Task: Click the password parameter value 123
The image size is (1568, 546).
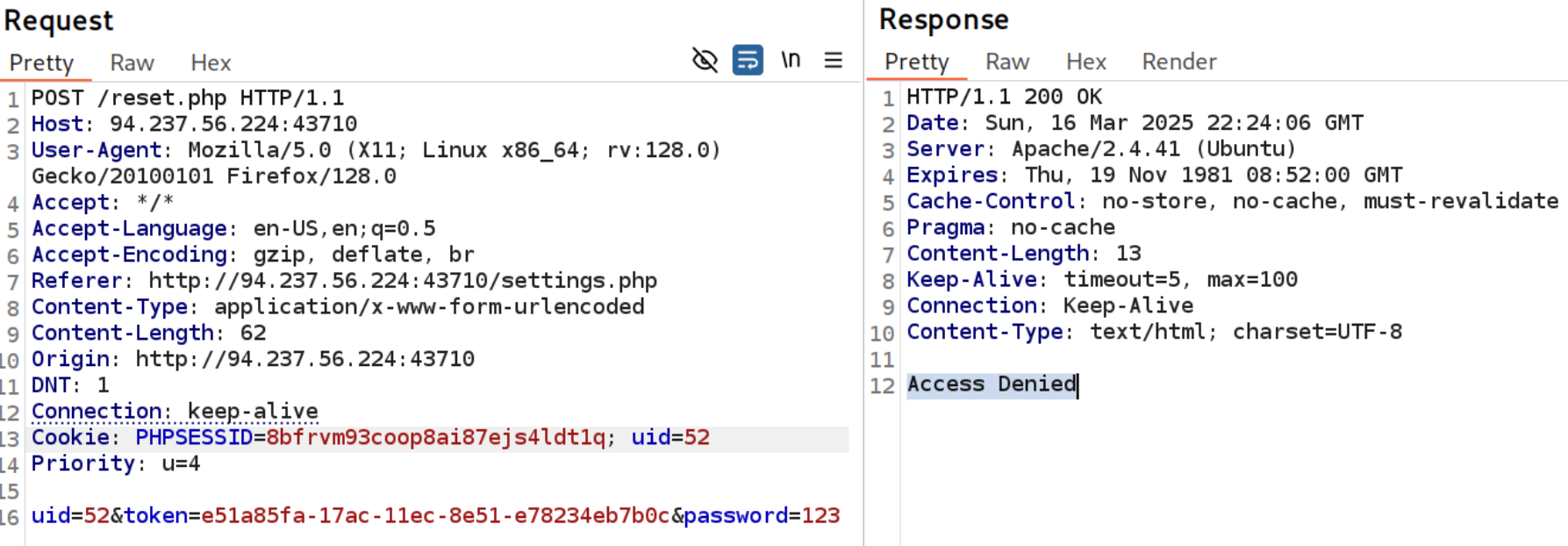Action: click(820, 515)
